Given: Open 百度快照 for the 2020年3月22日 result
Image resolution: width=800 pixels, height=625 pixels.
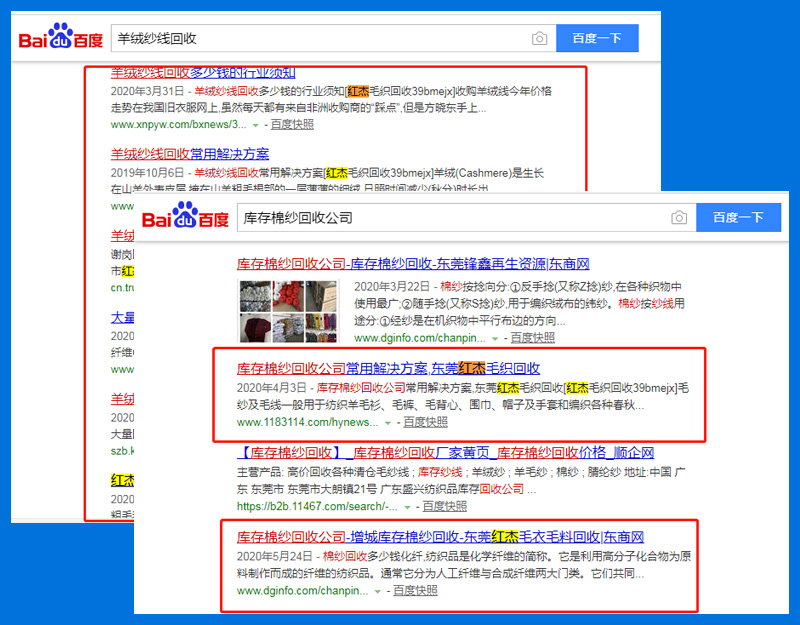Looking at the screenshot, I should coord(532,338).
